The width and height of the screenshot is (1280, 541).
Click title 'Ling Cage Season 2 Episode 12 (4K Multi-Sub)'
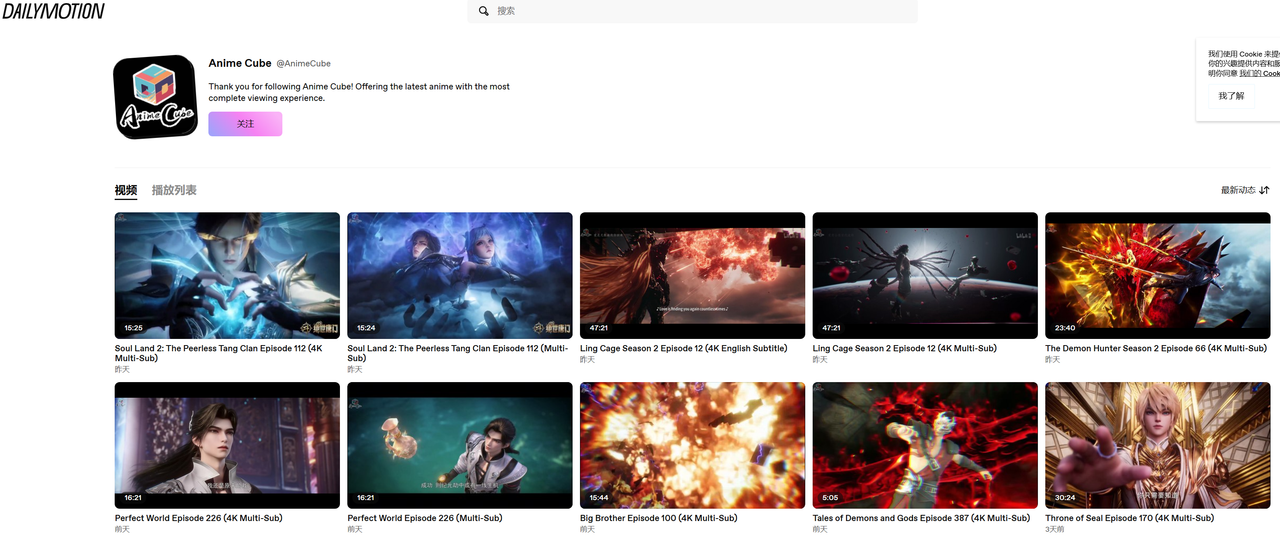click(904, 348)
